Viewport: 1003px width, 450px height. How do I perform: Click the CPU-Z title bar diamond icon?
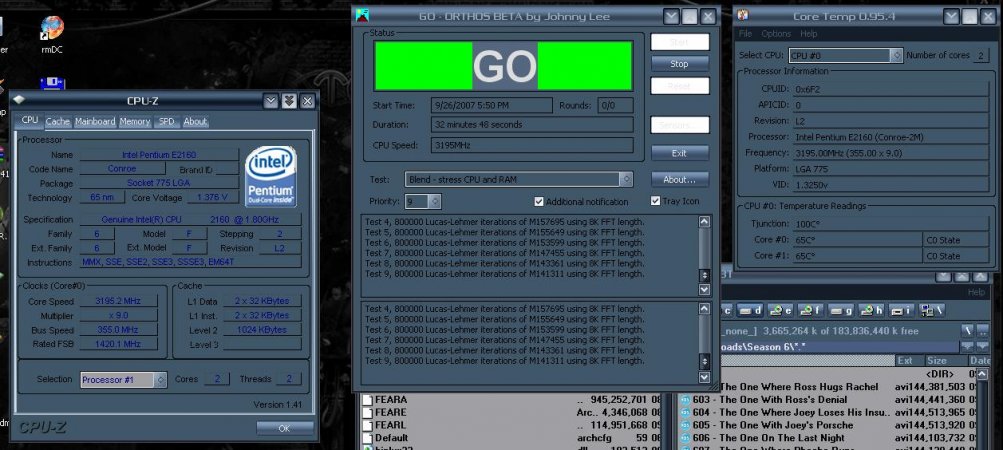tap(19, 100)
